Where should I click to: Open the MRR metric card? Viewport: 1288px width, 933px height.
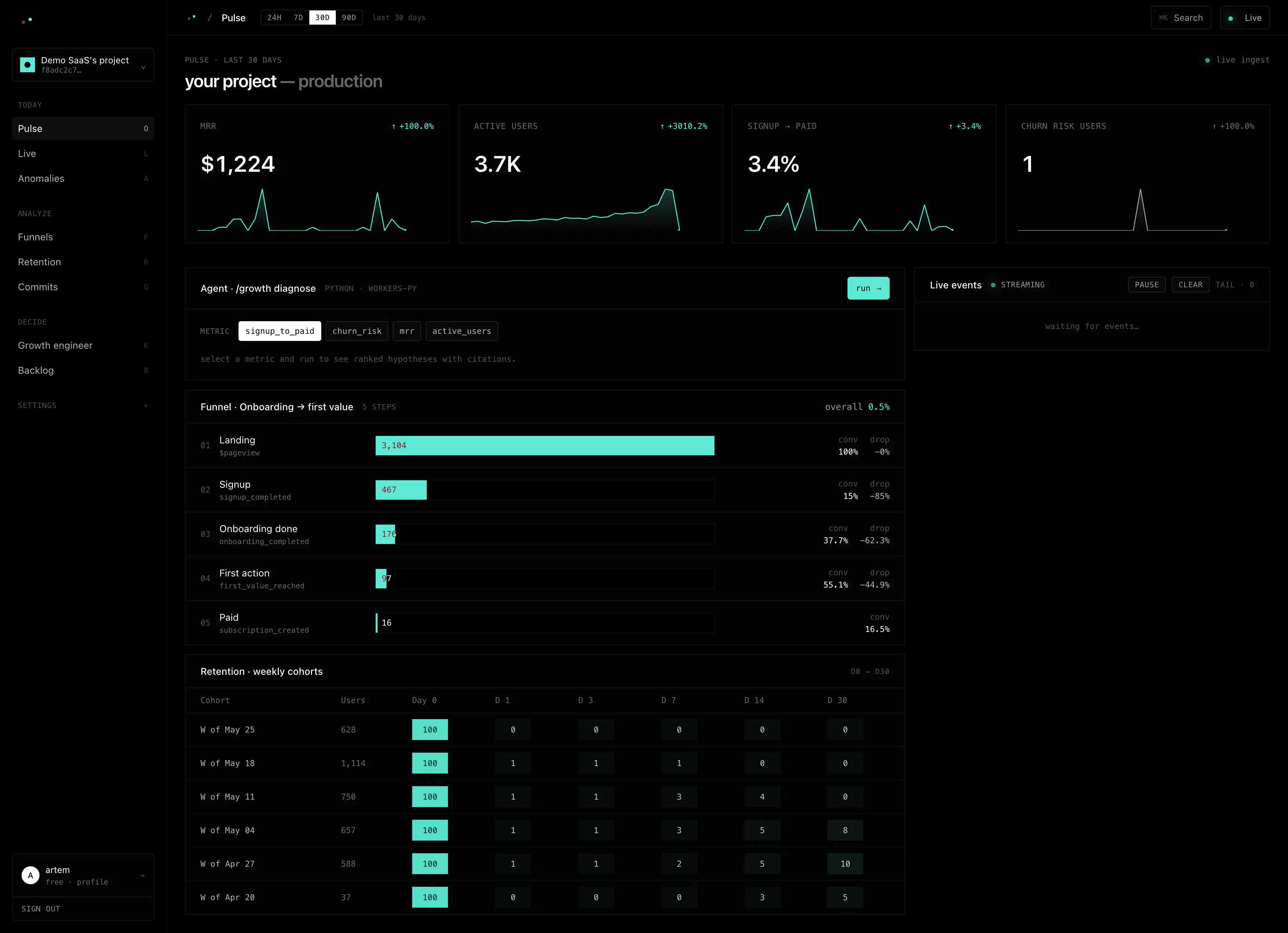[317, 174]
